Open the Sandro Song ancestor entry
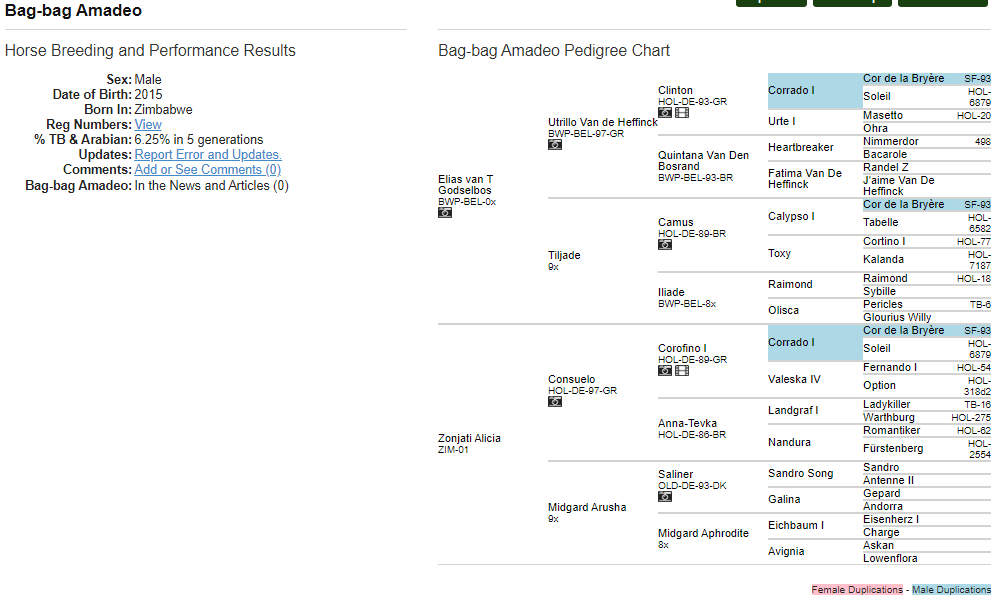The height and width of the screenshot is (615, 997). (800, 473)
